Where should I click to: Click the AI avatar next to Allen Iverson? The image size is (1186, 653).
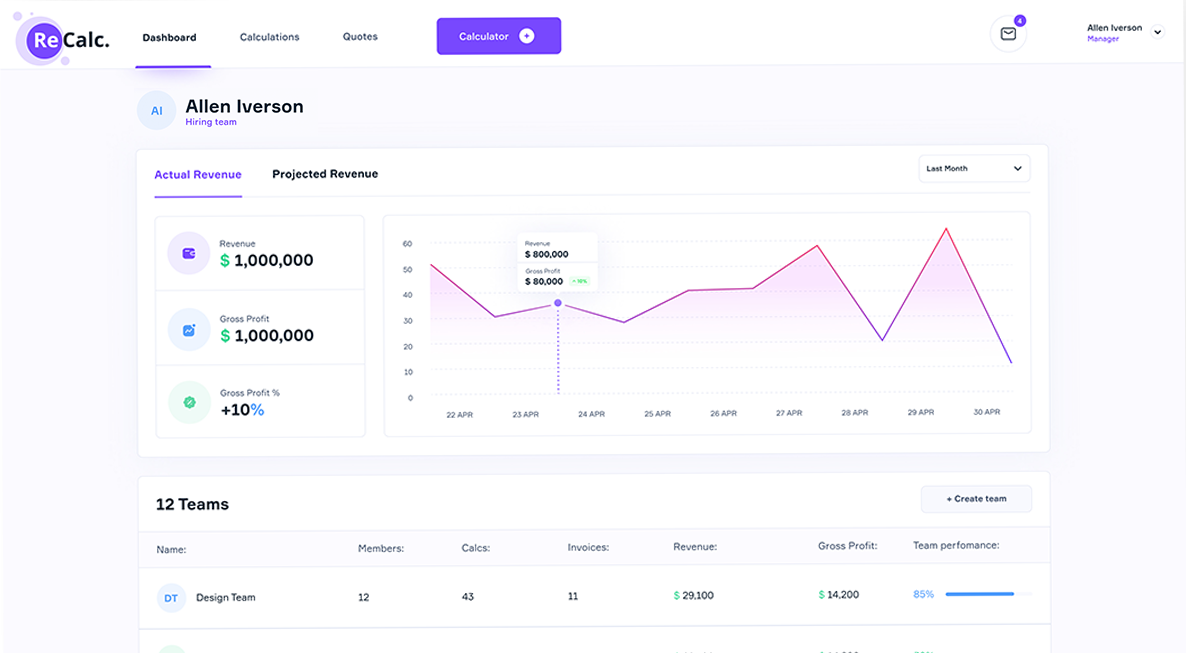click(157, 111)
